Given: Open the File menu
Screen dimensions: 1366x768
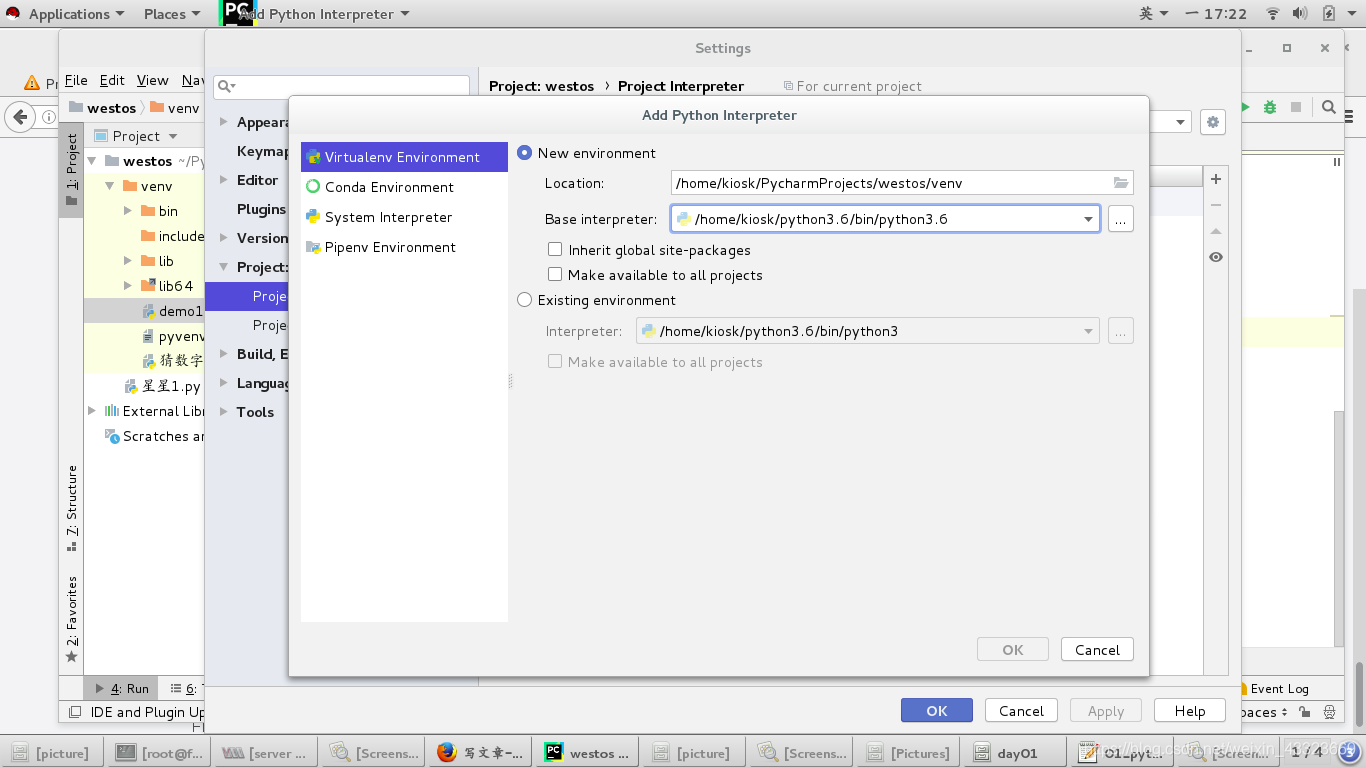Looking at the screenshot, I should click(x=76, y=80).
